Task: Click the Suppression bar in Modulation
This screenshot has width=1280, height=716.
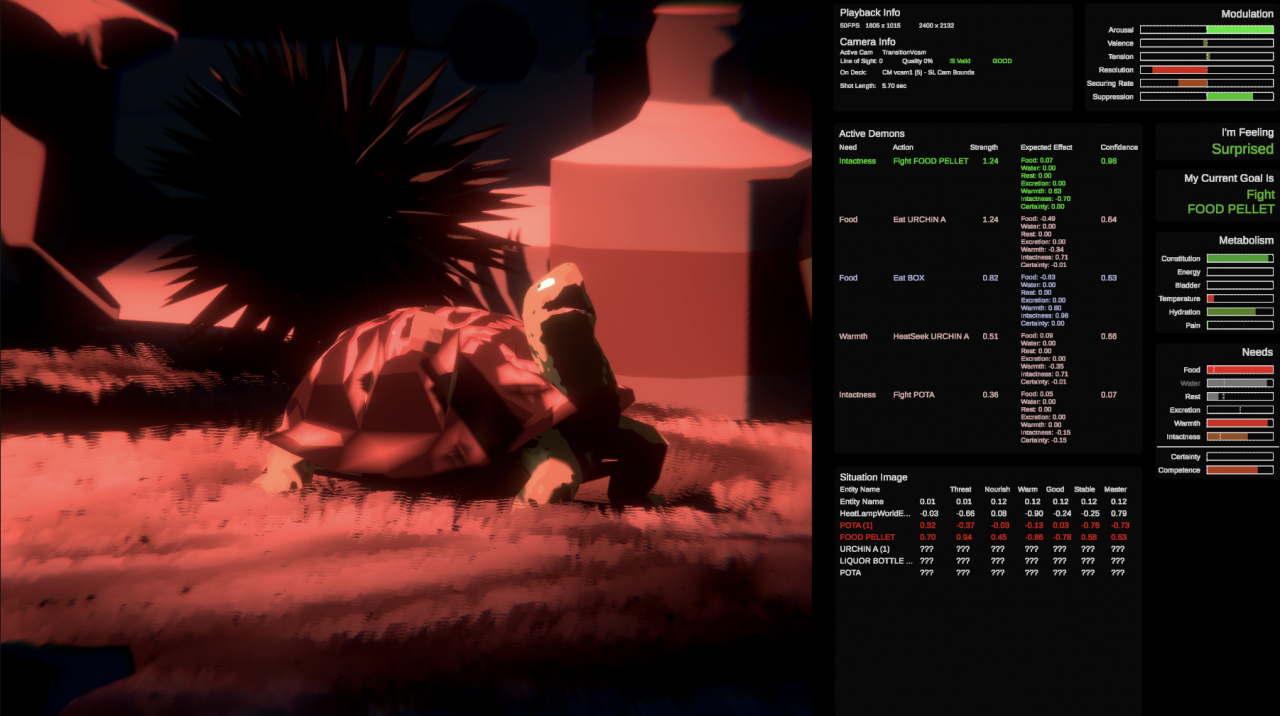Action: tap(1206, 97)
